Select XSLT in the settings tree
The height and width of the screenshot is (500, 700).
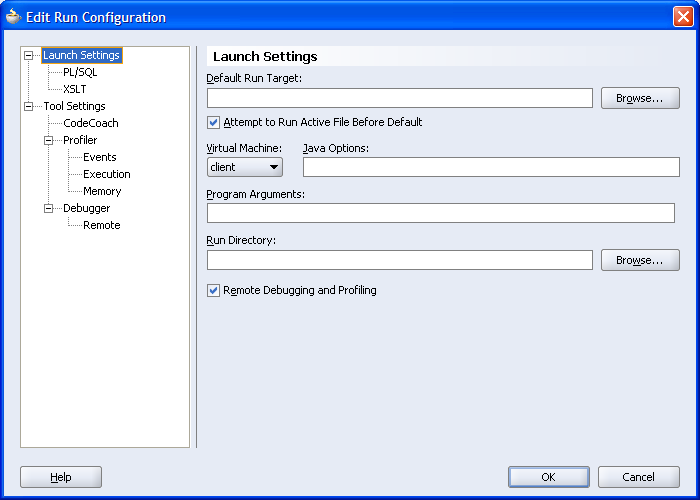click(x=75, y=90)
